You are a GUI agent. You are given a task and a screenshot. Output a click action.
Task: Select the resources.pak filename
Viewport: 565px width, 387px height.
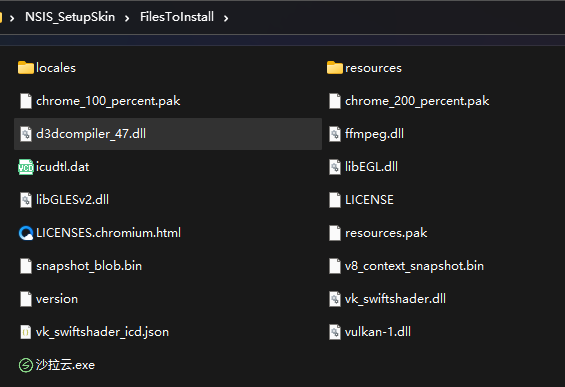click(386, 233)
